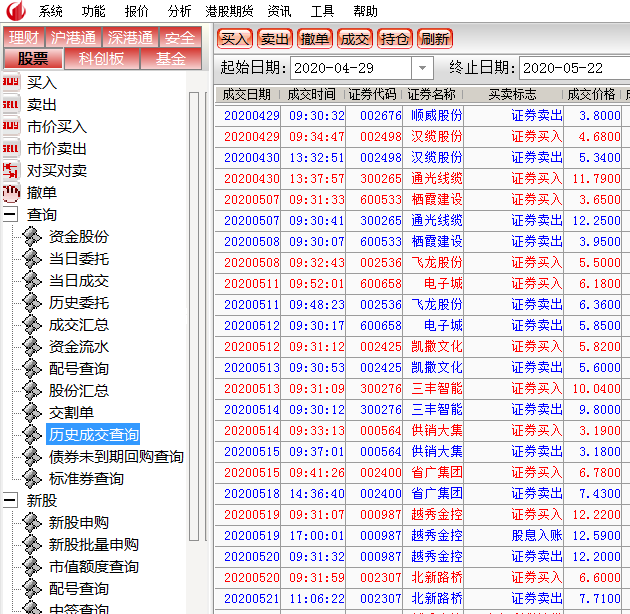
Task: Open the 起始日期 date dropdown
Action: point(422,68)
